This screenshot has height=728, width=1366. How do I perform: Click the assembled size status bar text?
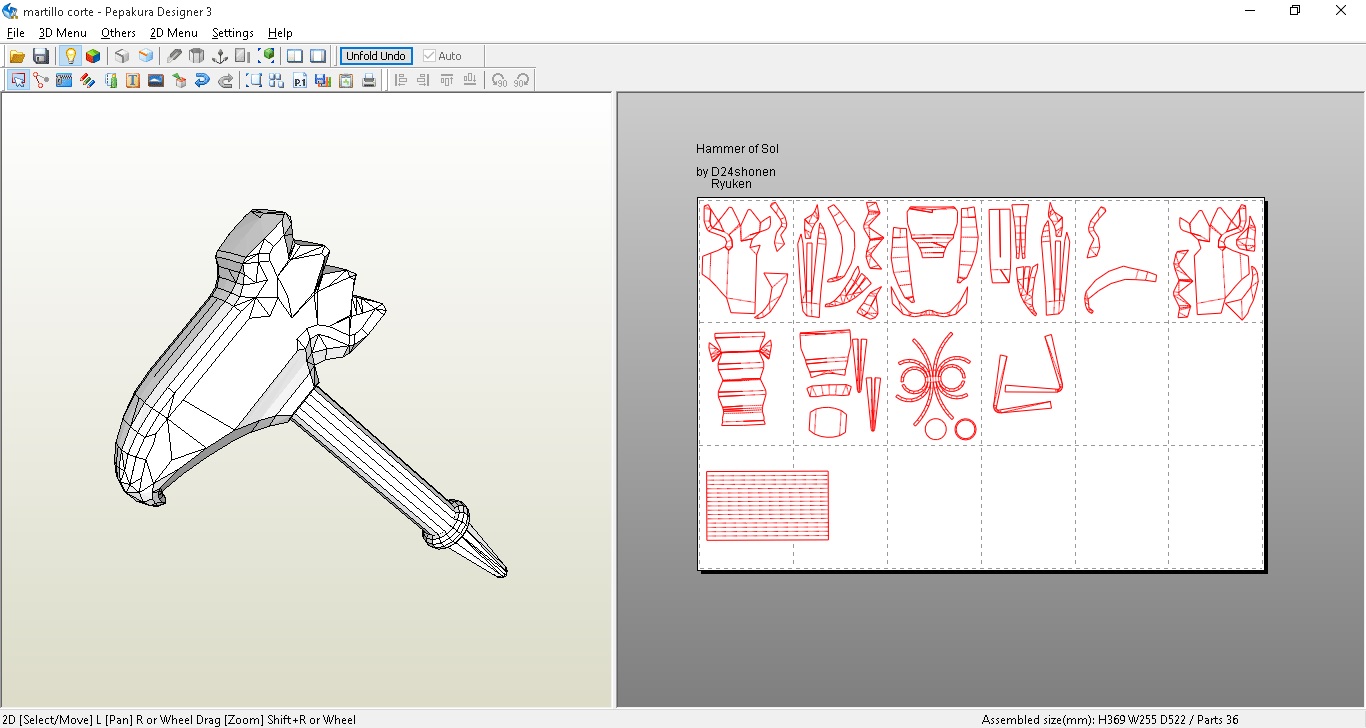click(1110, 720)
